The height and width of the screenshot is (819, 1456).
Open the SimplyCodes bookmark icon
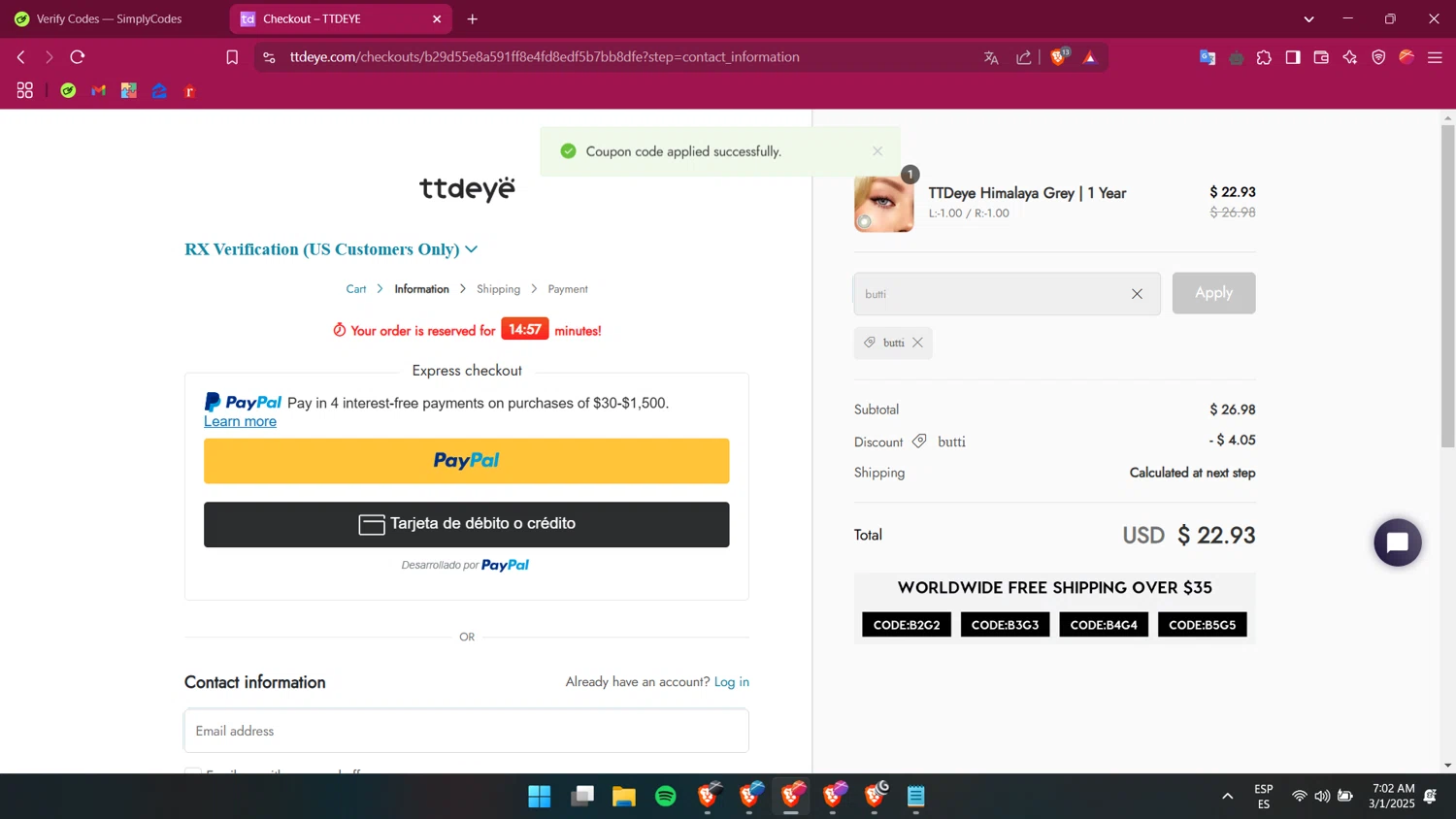coord(68,90)
